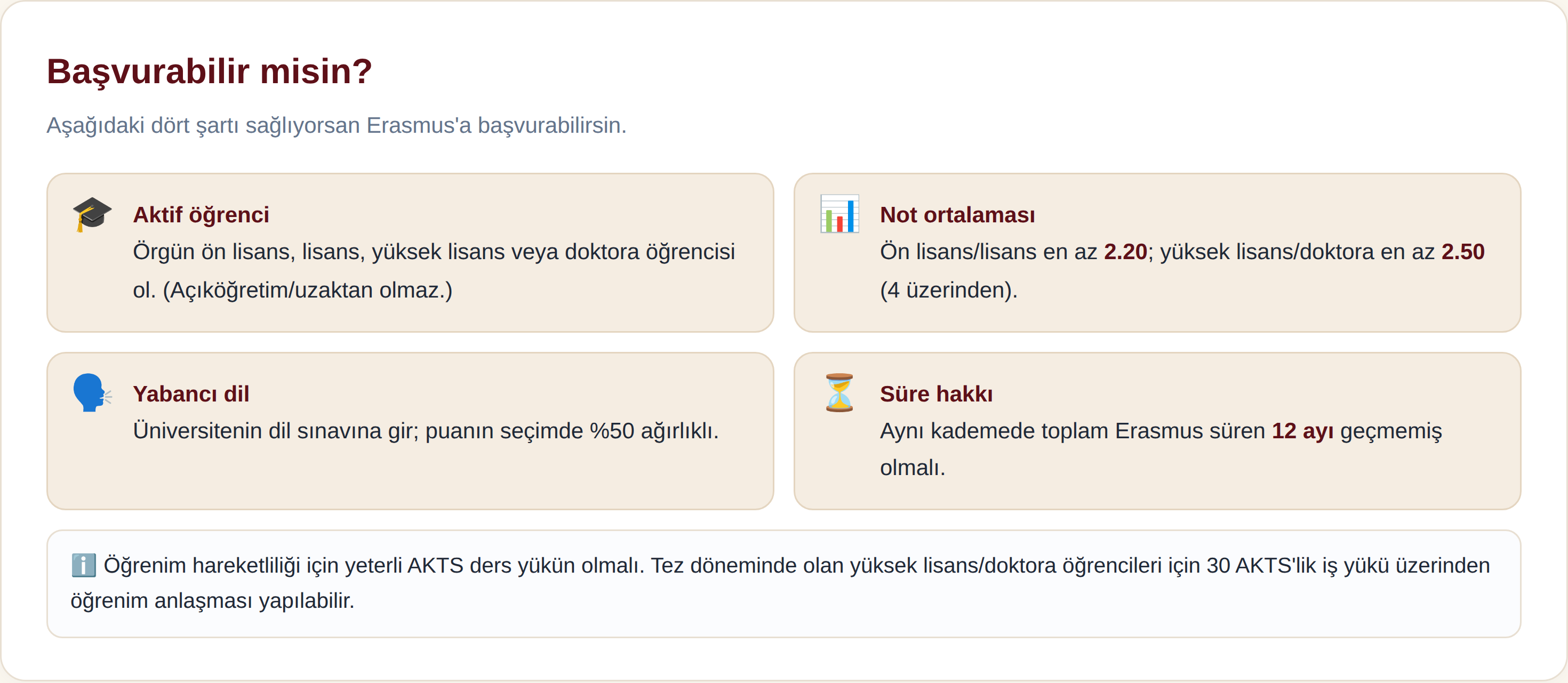Click the graduation cap icon

click(x=92, y=214)
